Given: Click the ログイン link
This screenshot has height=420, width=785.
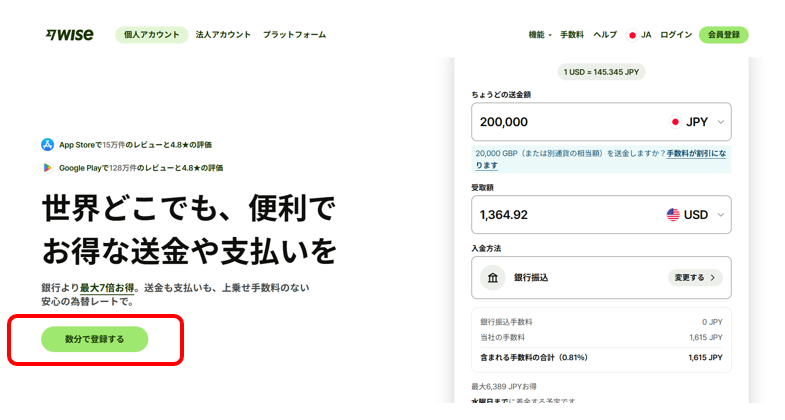Looking at the screenshot, I should [676, 35].
